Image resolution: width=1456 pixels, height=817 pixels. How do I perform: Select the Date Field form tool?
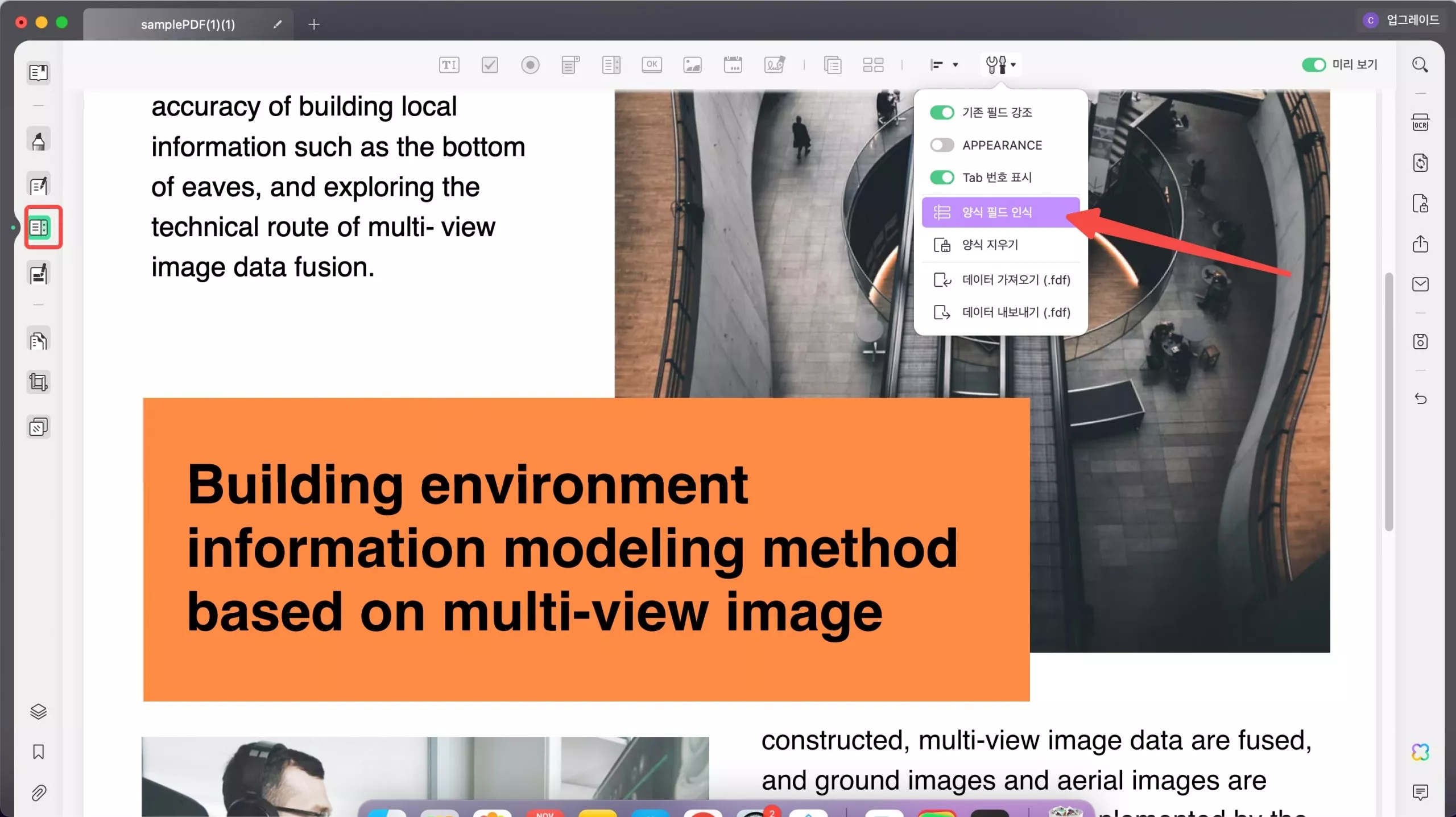click(x=733, y=65)
